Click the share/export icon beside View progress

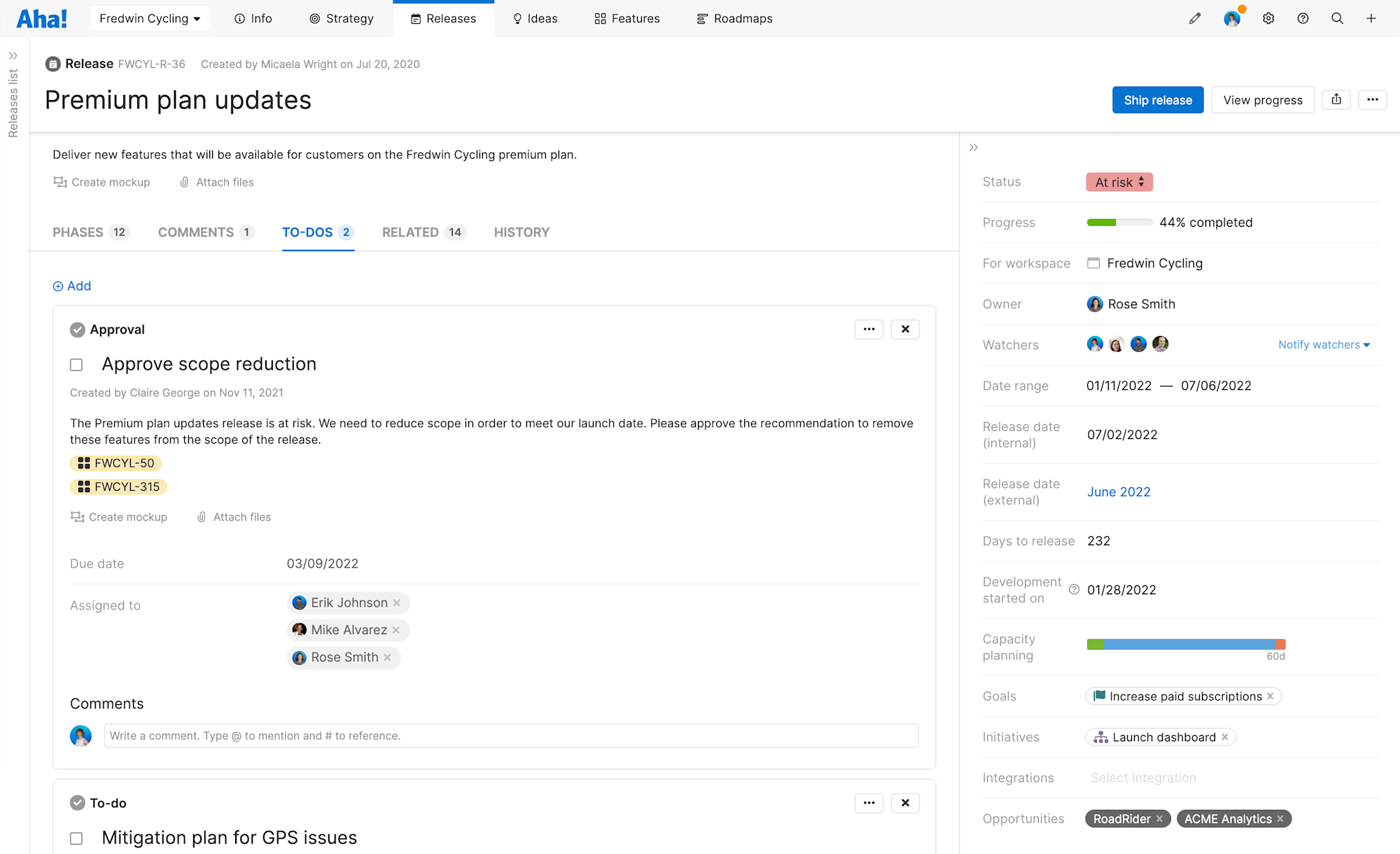(x=1336, y=99)
